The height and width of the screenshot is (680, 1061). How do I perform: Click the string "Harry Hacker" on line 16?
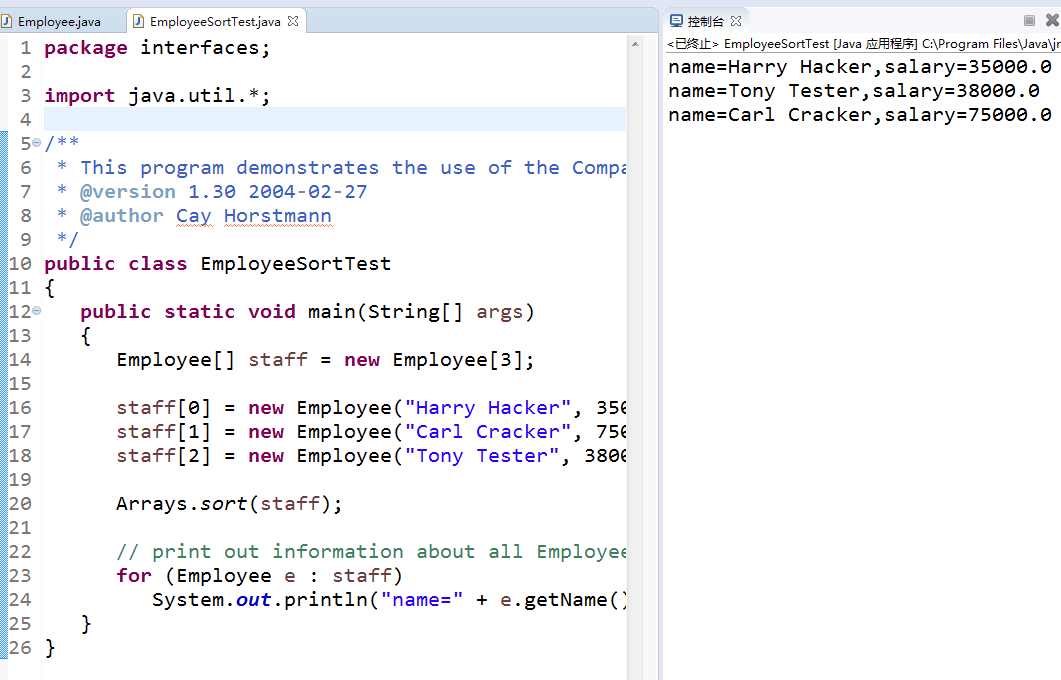488,408
